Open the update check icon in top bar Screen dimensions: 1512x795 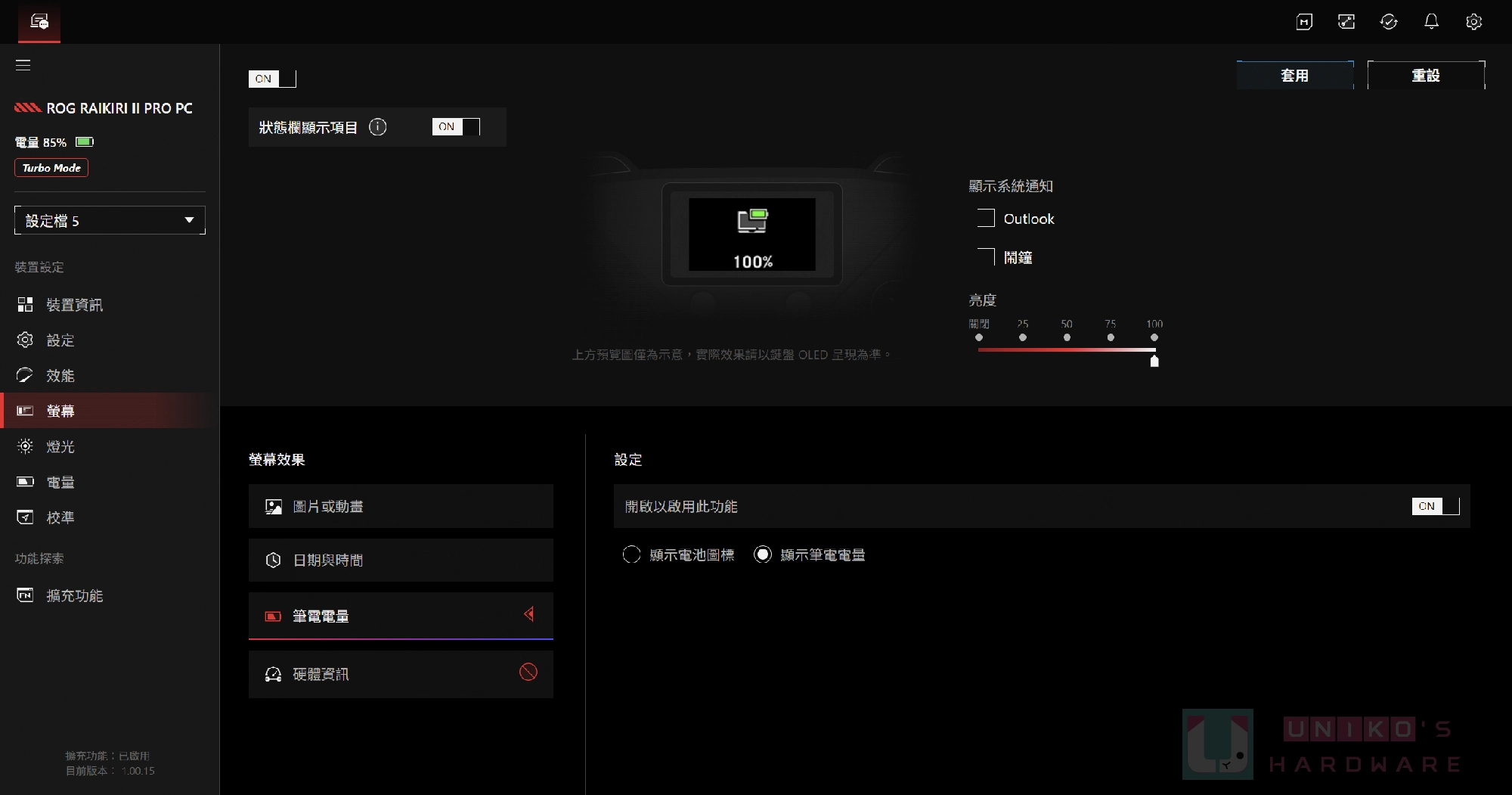[1389, 22]
